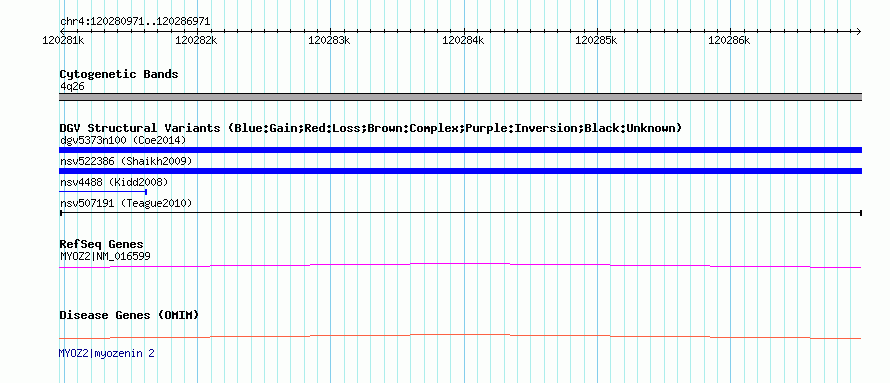Click the 120283k ruler tick label
This screenshot has height=383, width=890.
click(x=329, y=40)
